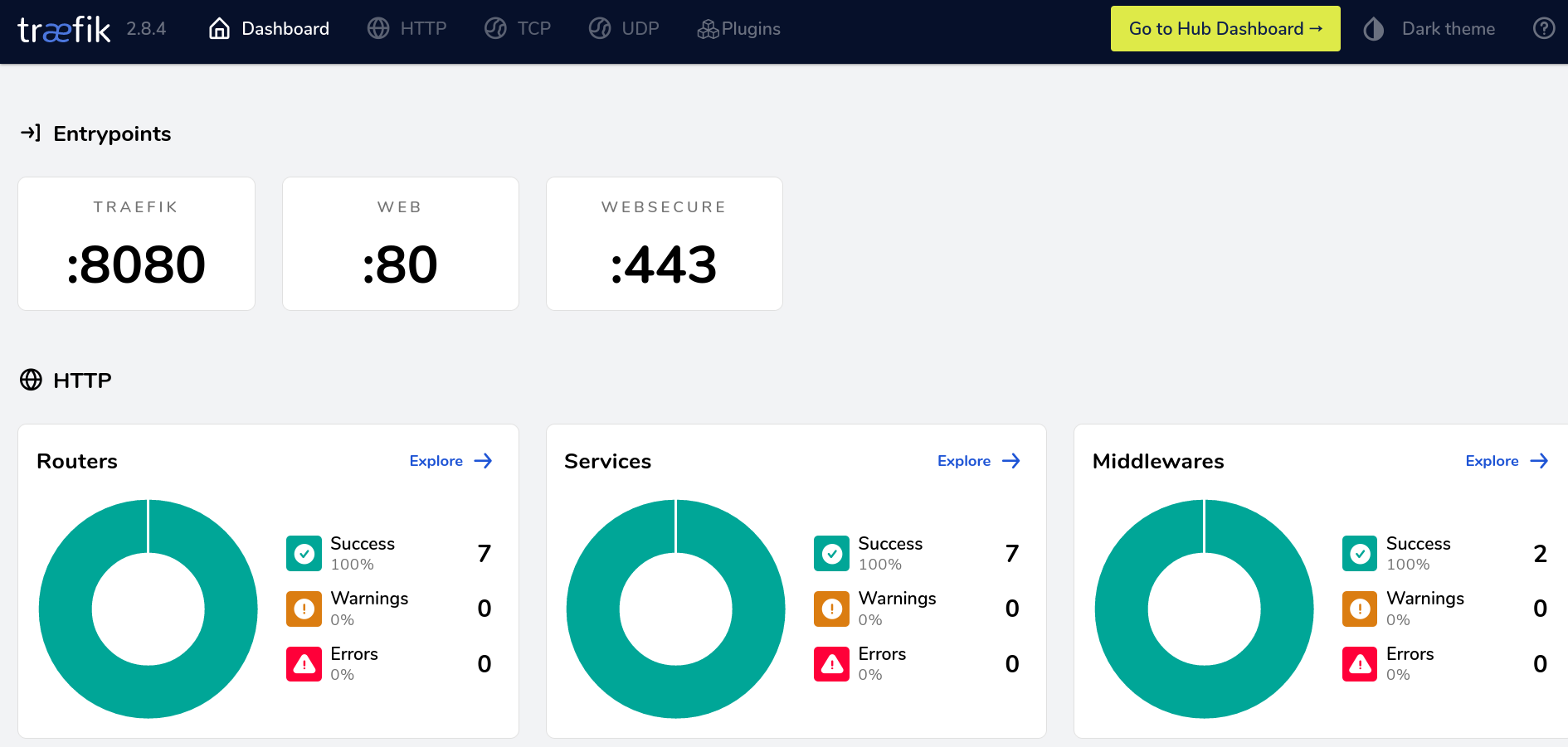Click the Middlewares Warnings exclamation badge

[x=1359, y=609]
